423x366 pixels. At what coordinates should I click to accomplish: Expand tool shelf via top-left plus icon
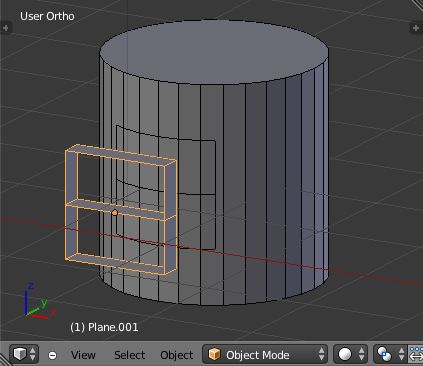pos(6,28)
